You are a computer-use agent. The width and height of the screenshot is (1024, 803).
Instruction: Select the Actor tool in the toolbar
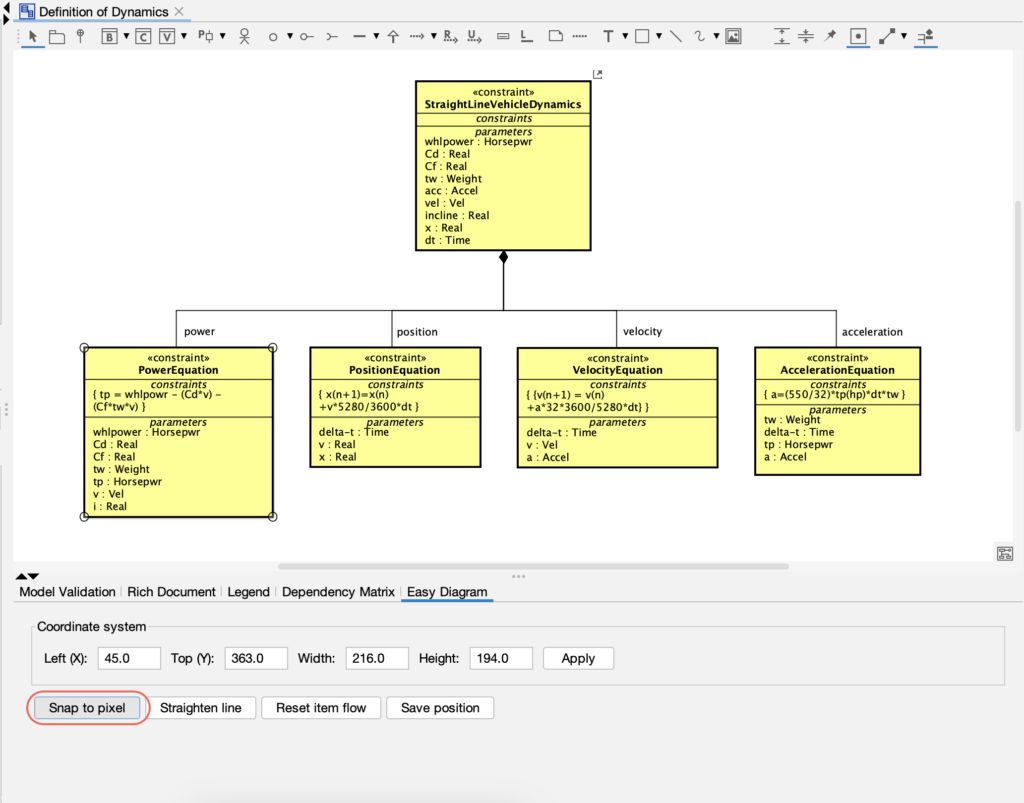click(x=246, y=36)
